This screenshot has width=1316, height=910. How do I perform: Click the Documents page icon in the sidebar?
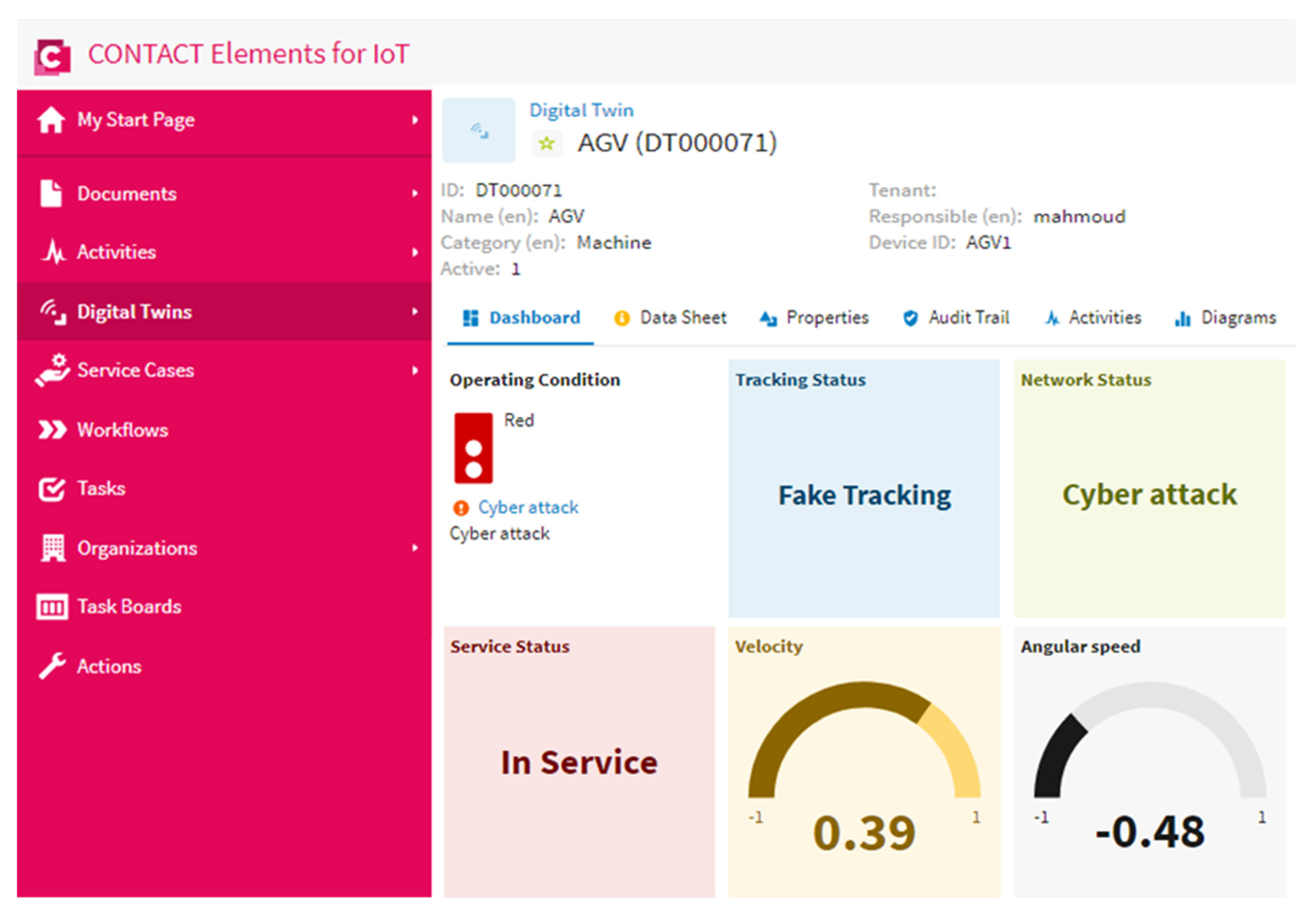pyautogui.click(x=51, y=193)
